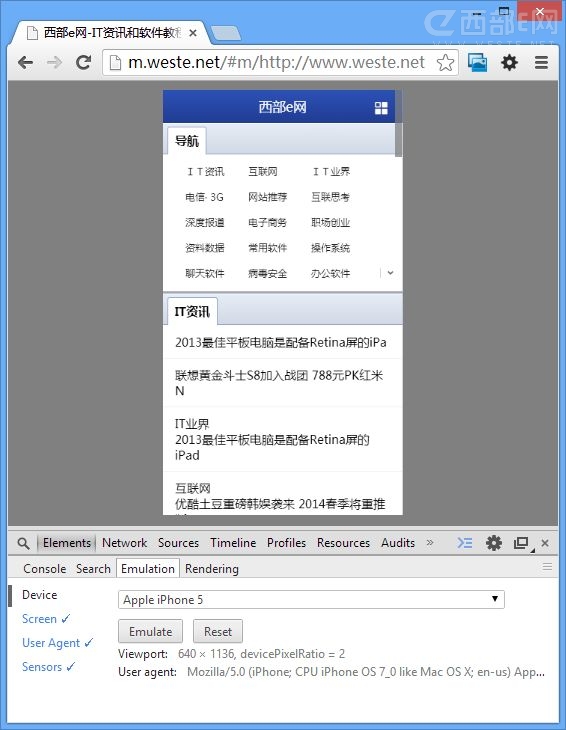Select the IT资讯 section tab
Viewport: 566px width, 730px height.
point(192,311)
